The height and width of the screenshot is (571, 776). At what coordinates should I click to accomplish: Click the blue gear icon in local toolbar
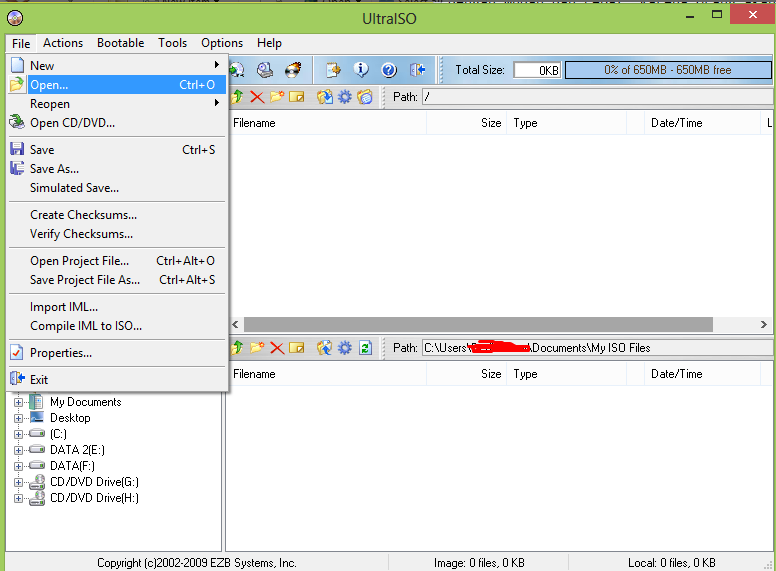(344, 348)
